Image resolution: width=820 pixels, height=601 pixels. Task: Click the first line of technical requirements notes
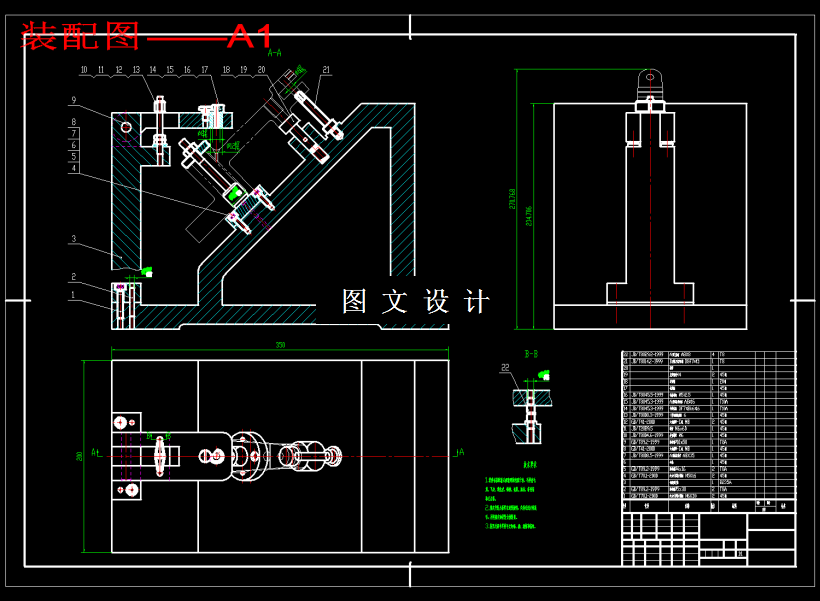click(510, 480)
